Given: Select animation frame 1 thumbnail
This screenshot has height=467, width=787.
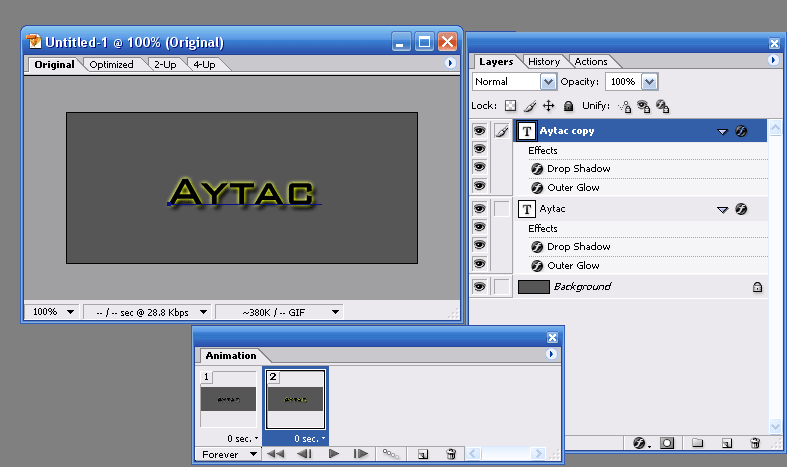Looking at the screenshot, I should [228, 399].
